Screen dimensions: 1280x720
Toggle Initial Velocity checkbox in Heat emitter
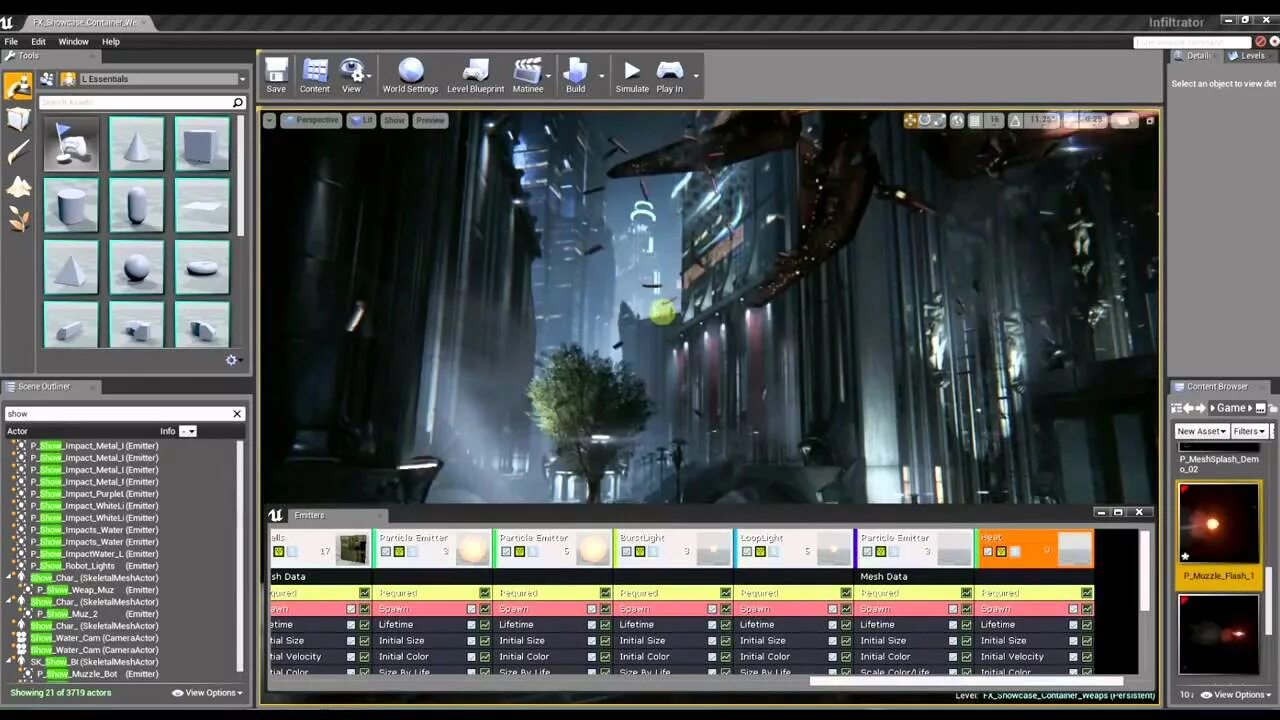click(x=1073, y=657)
